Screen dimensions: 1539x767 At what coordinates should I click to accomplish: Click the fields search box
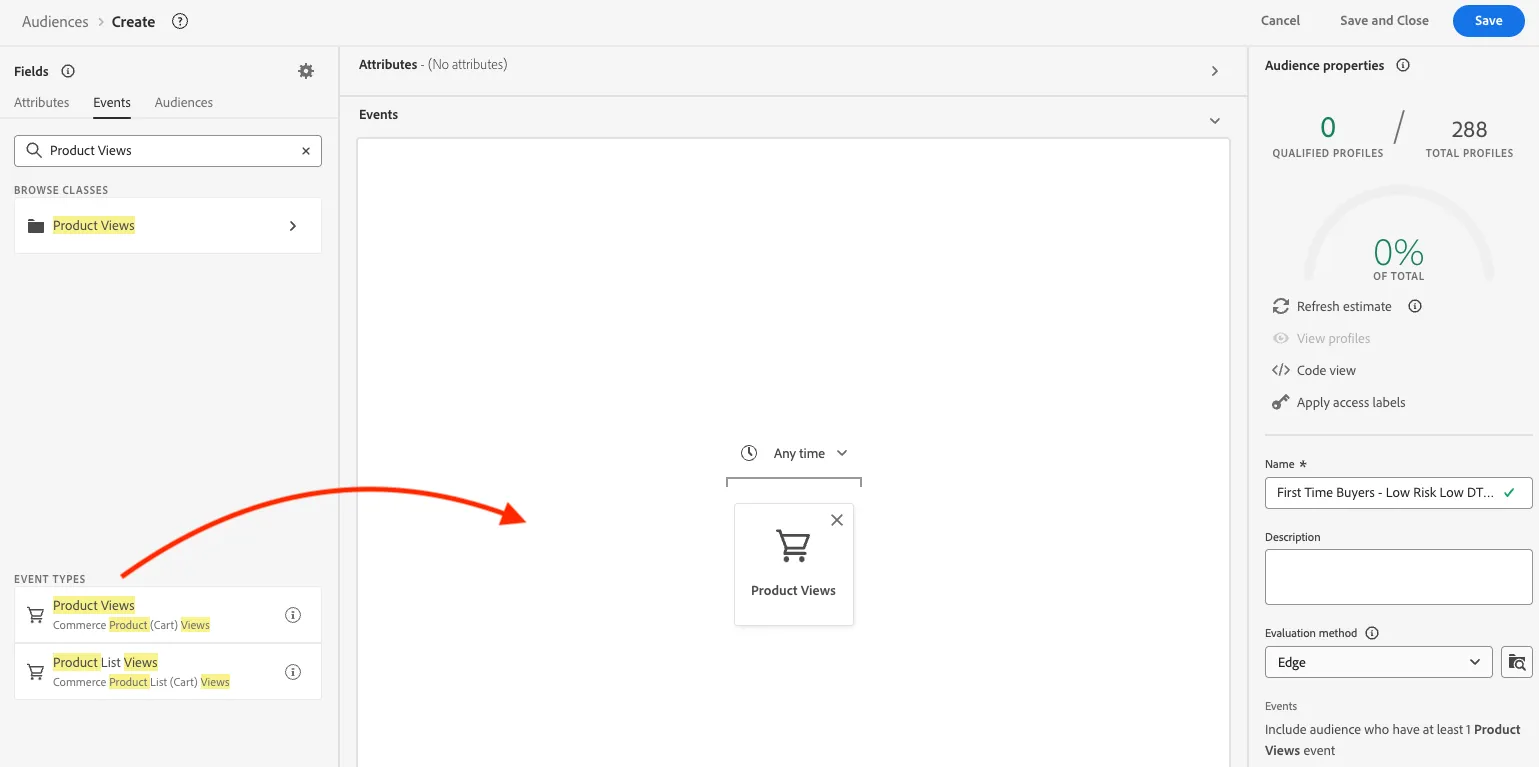click(168, 151)
